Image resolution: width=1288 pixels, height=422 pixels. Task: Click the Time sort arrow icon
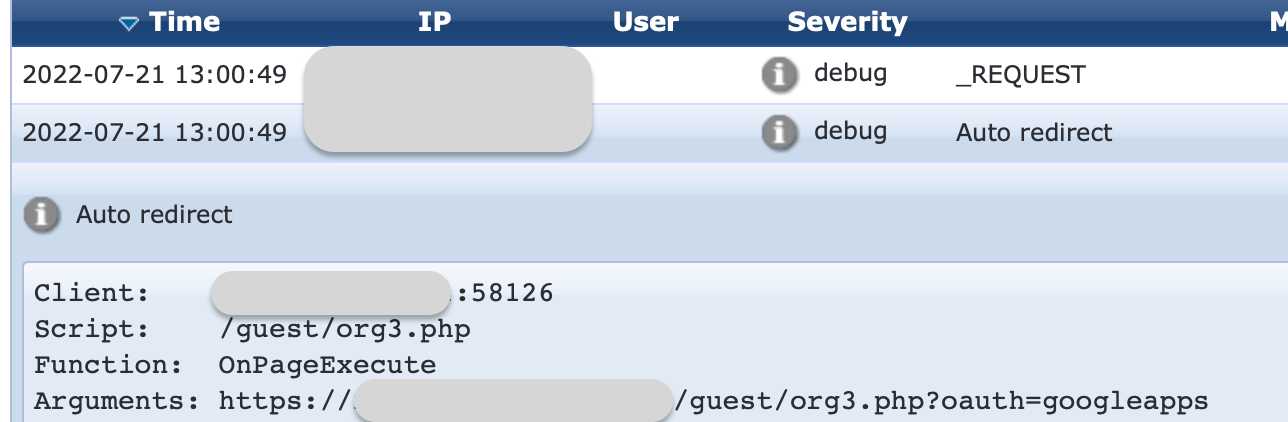pos(128,24)
